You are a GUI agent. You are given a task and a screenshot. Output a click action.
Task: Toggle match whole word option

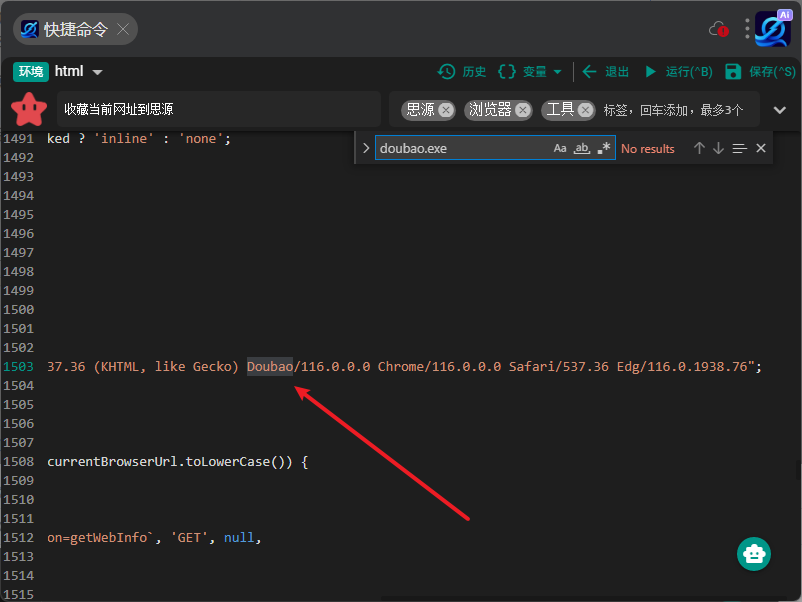pyautogui.click(x=582, y=148)
